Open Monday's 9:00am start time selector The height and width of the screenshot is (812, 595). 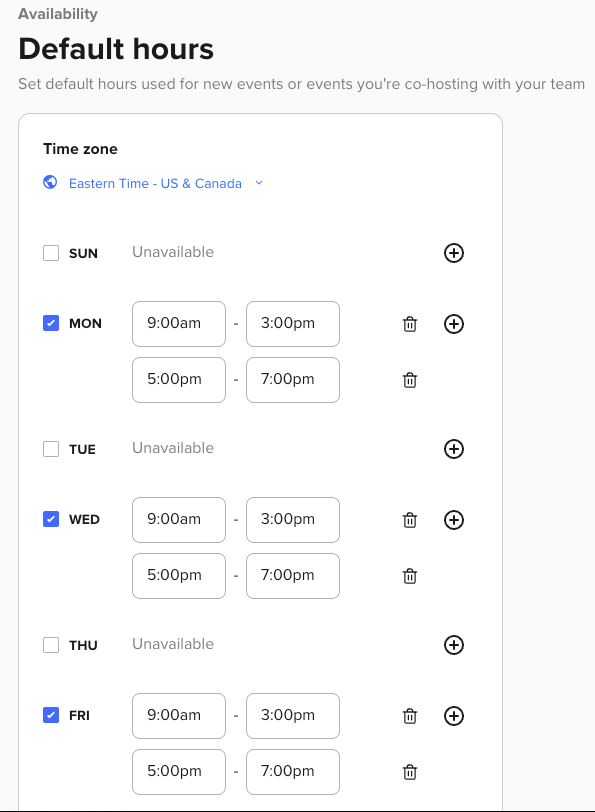tap(179, 324)
